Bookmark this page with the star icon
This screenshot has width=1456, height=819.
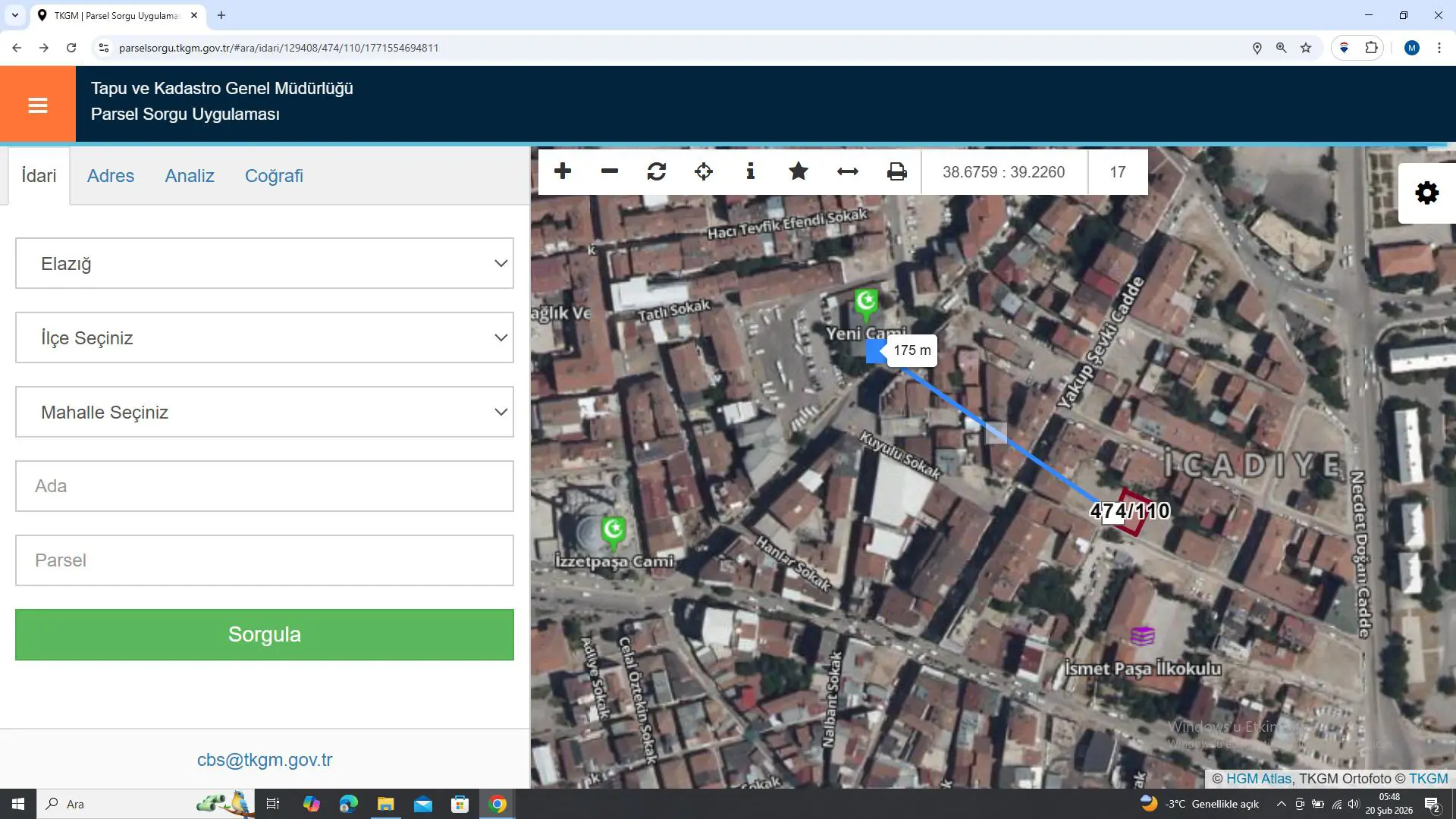point(1306,48)
